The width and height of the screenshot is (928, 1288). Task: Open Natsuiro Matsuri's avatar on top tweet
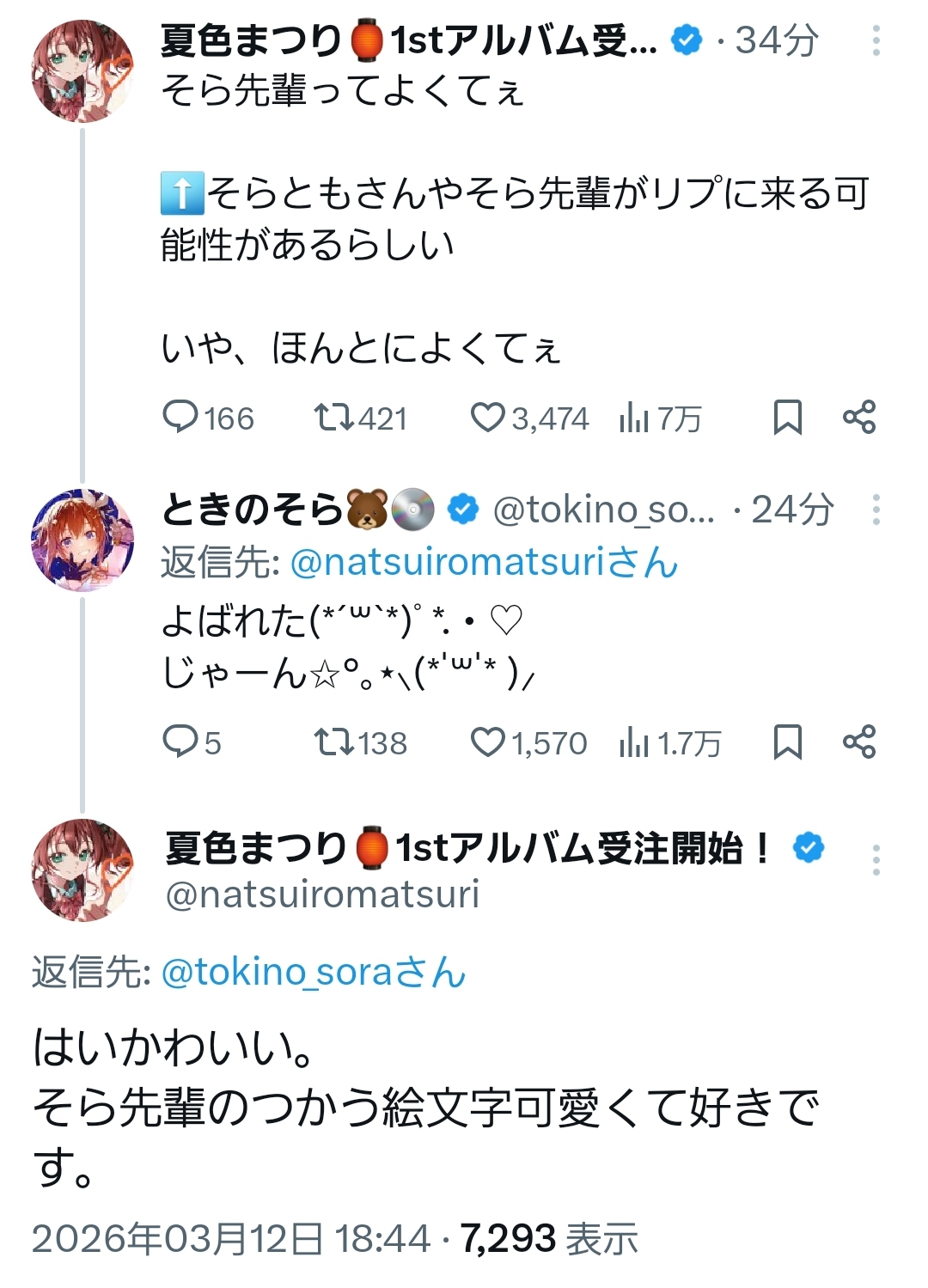[82, 71]
